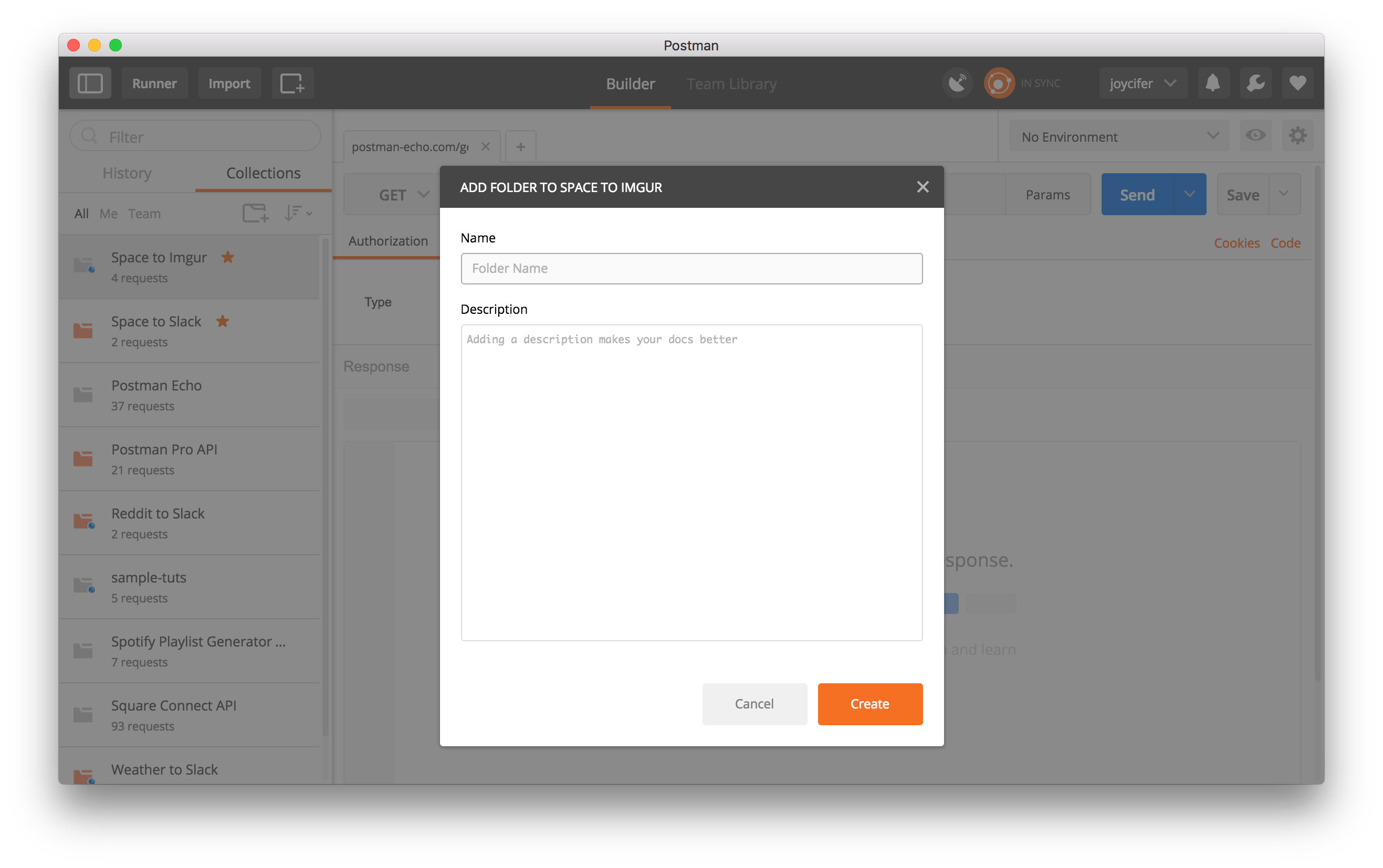Show the environment quick look eye

pyautogui.click(x=1255, y=136)
